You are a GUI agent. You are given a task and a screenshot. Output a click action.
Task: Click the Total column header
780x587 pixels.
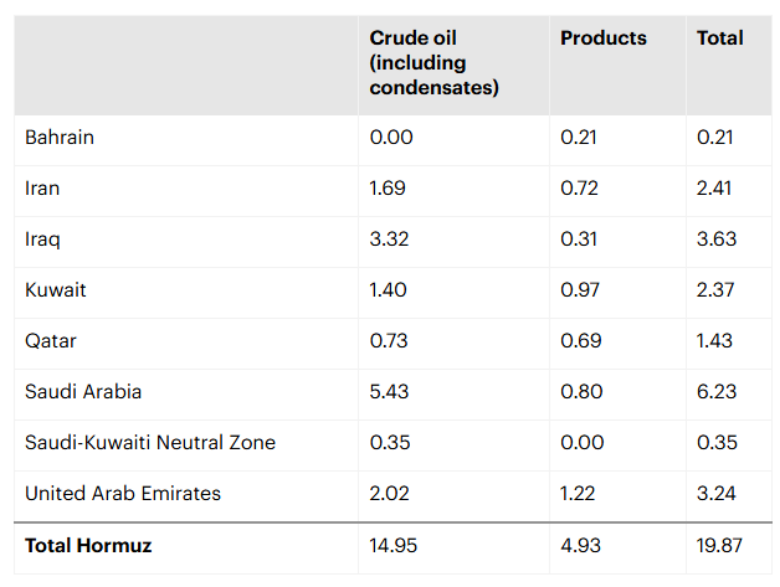click(x=720, y=38)
